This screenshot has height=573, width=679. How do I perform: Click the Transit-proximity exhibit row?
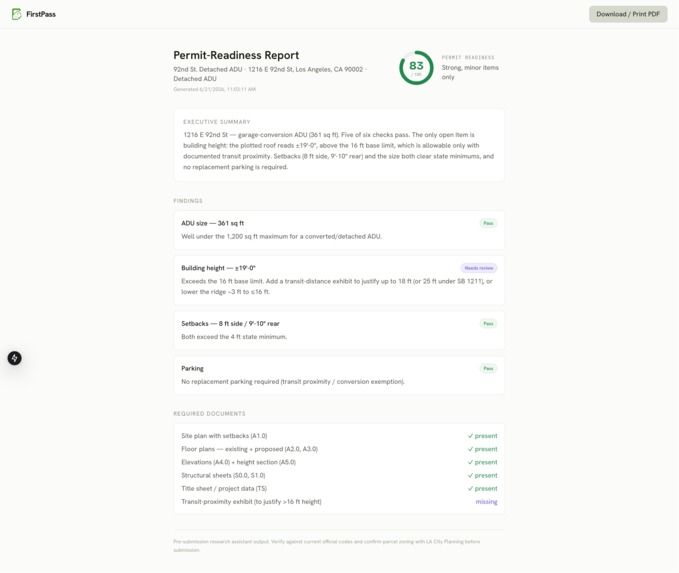pyautogui.click(x=339, y=502)
